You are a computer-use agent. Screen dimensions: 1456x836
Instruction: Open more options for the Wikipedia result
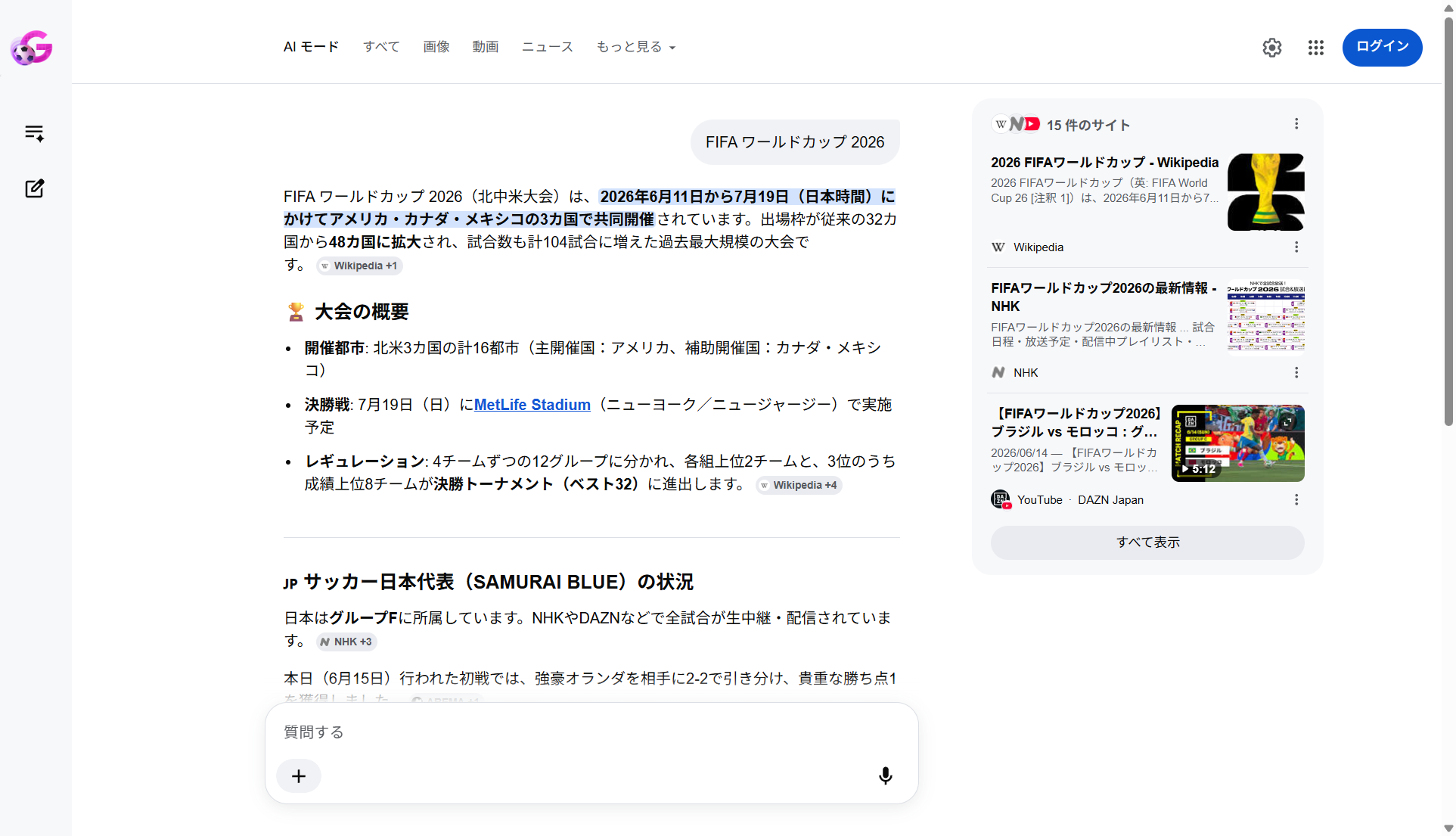pyautogui.click(x=1296, y=247)
